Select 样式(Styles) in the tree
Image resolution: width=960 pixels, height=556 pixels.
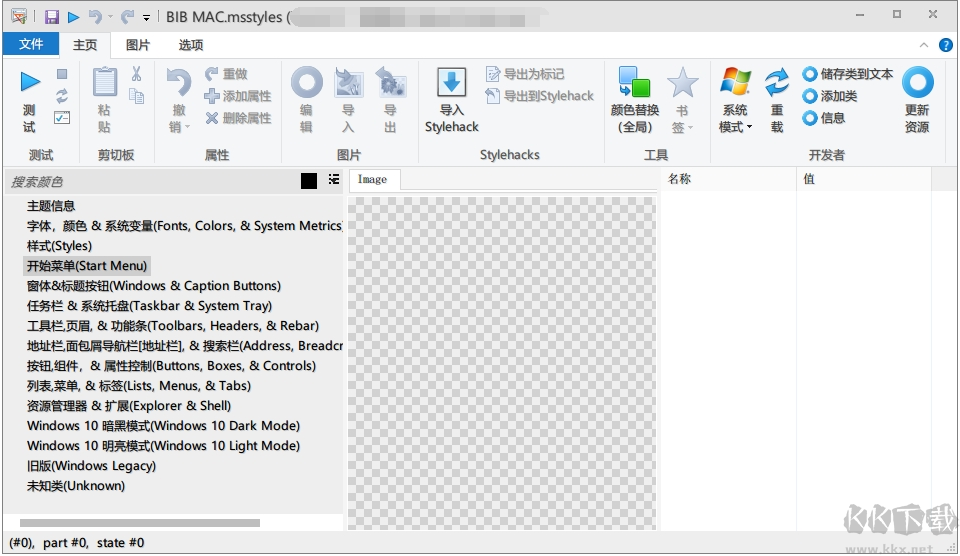point(59,246)
